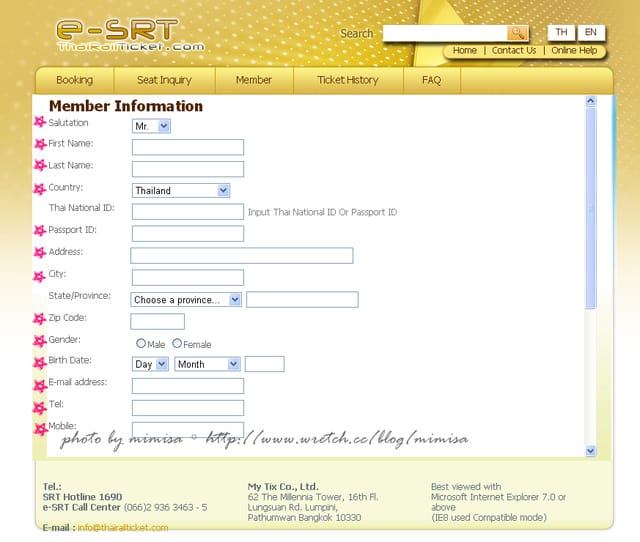Click the City input field
Viewport: 640px width, 542px height.
click(188, 278)
